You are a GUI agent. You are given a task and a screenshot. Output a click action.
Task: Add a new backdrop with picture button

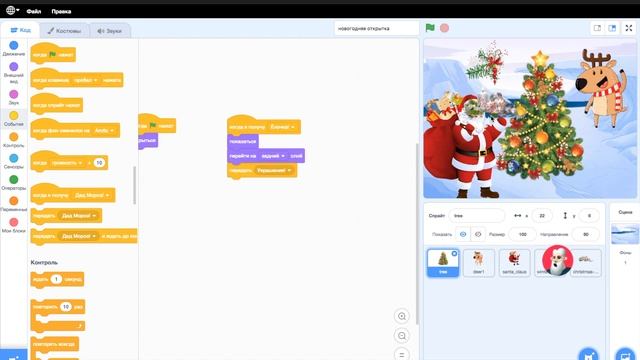tap(625, 354)
